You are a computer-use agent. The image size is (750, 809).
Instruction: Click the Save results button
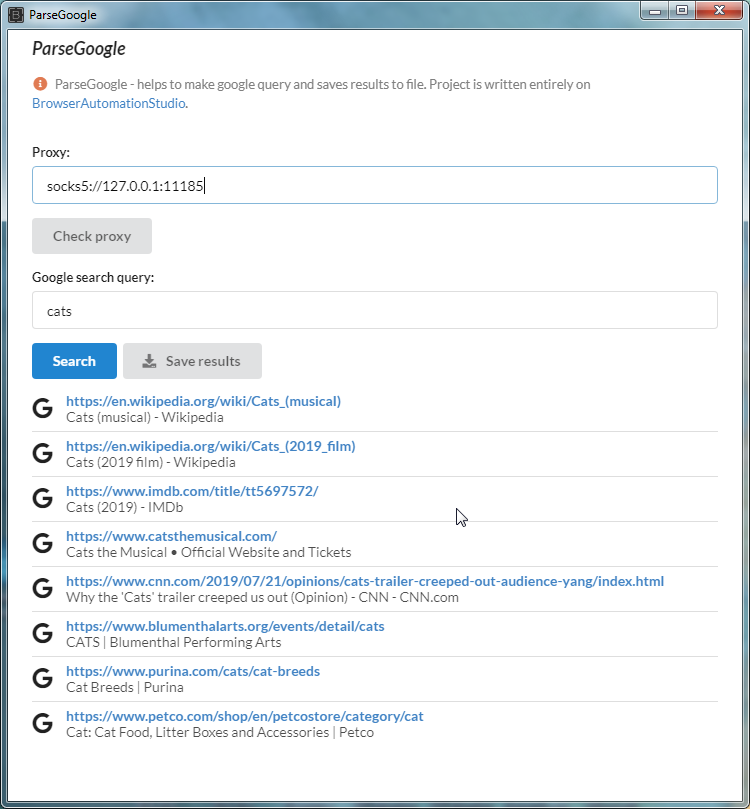click(192, 361)
